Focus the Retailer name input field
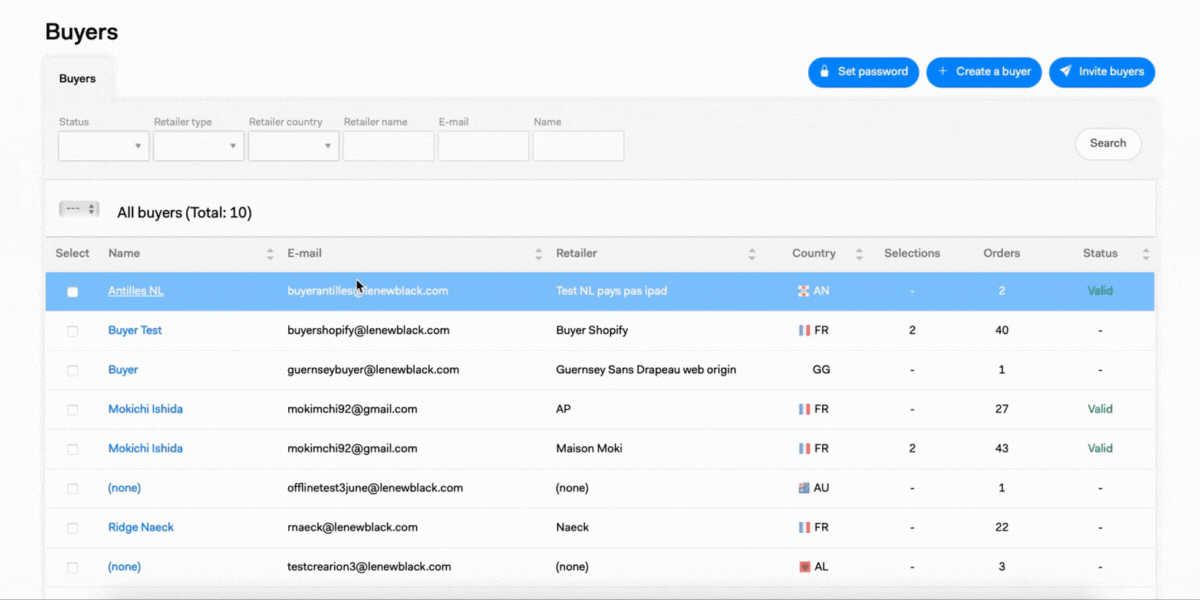 tap(389, 146)
